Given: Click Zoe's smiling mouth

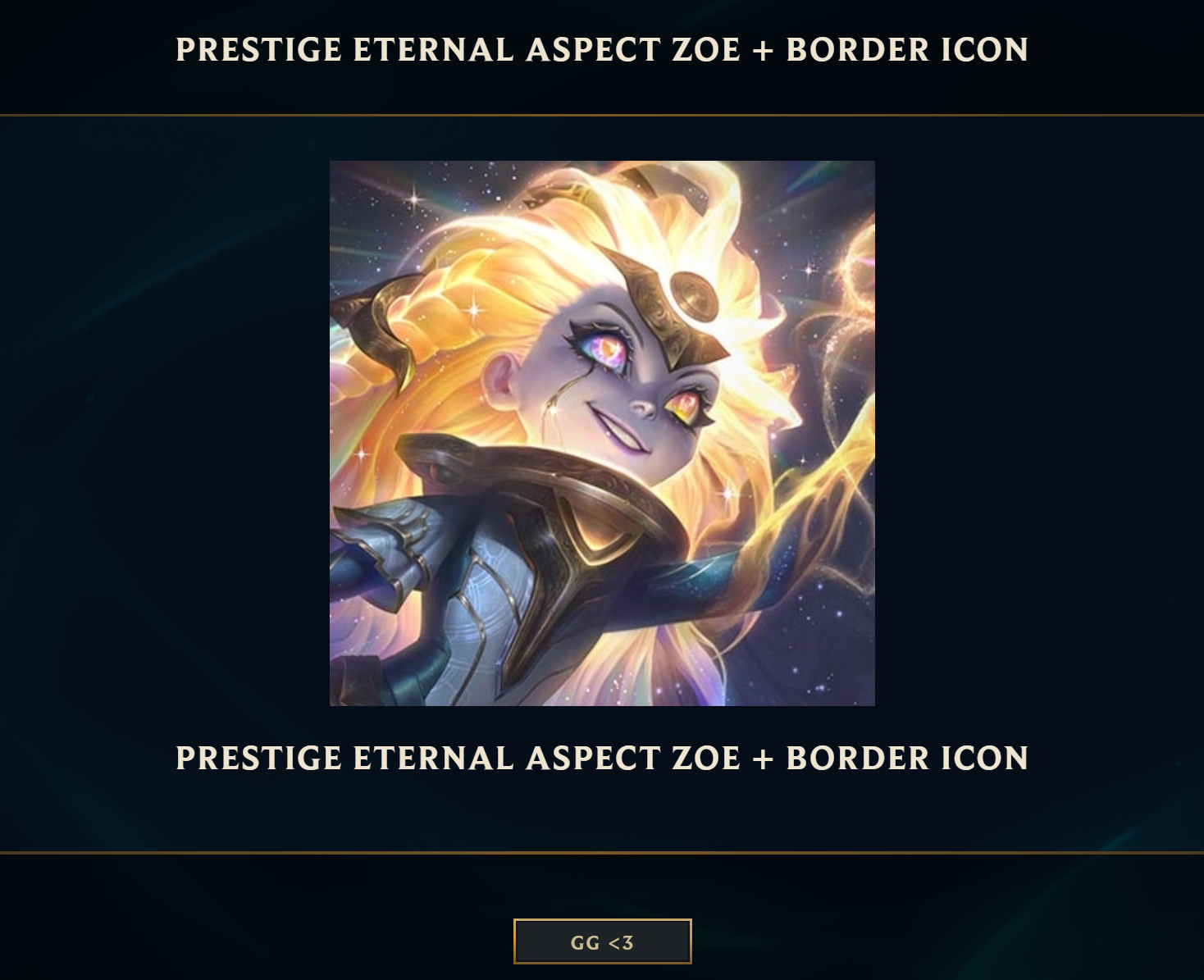Looking at the screenshot, I should [x=622, y=431].
